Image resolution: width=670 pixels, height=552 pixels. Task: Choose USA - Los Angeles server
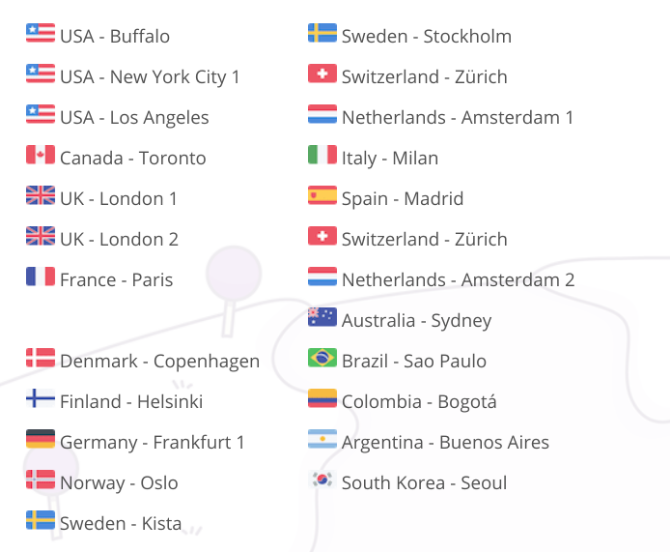[x=134, y=117]
